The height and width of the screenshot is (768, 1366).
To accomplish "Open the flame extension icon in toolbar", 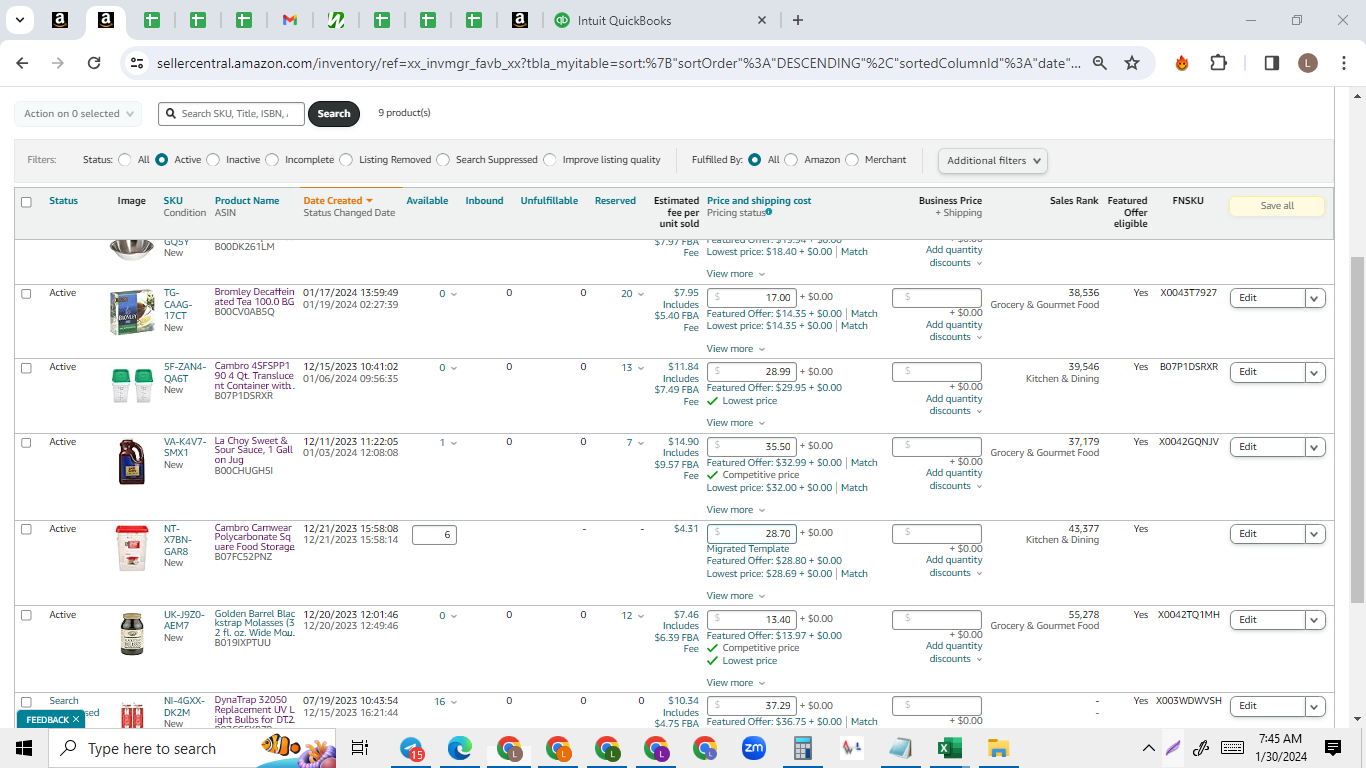I will [x=1182, y=63].
